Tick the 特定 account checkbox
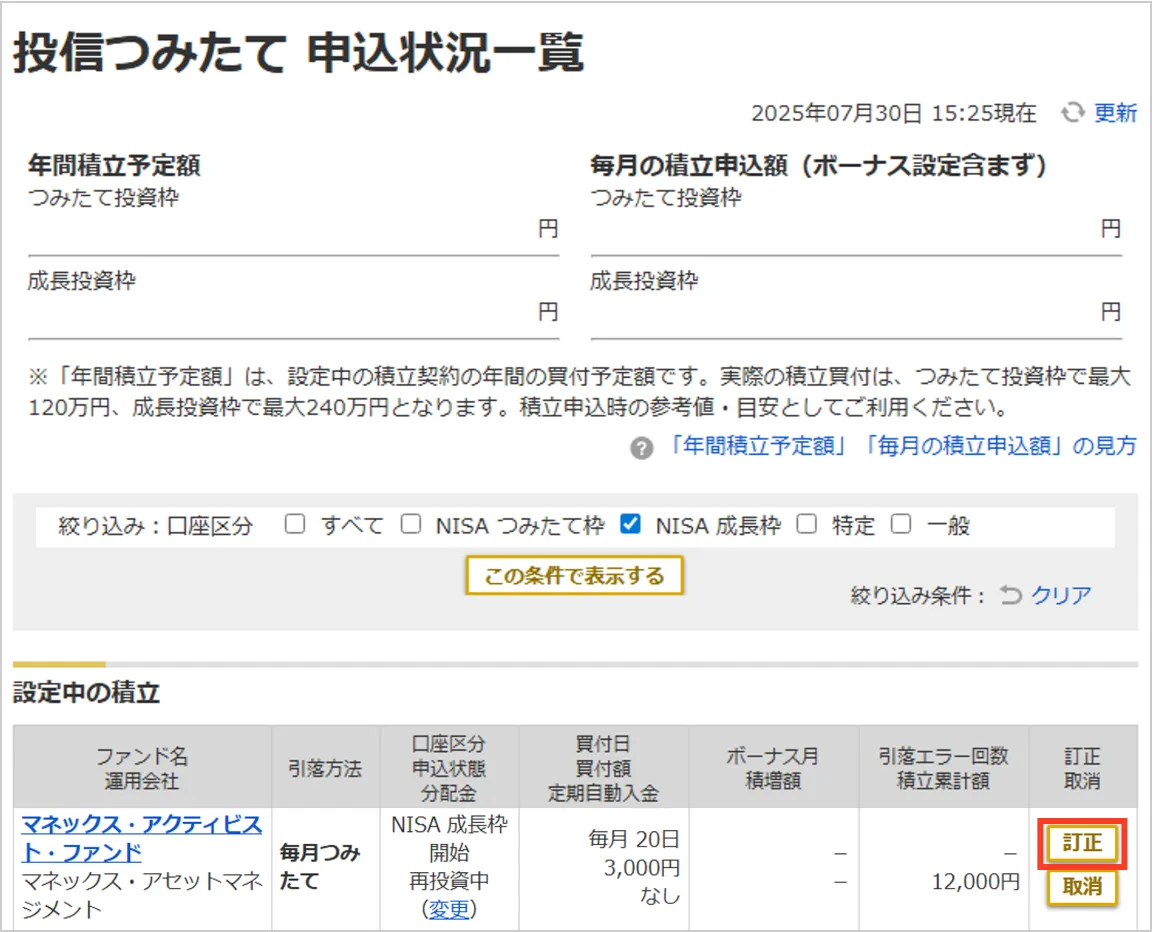 click(807, 524)
